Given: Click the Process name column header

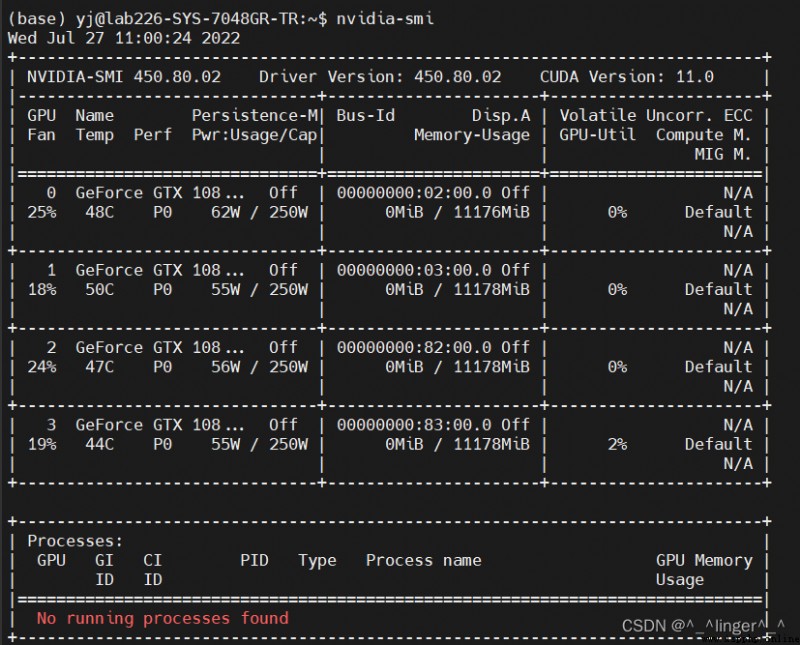Looking at the screenshot, I should tap(423, 560).
